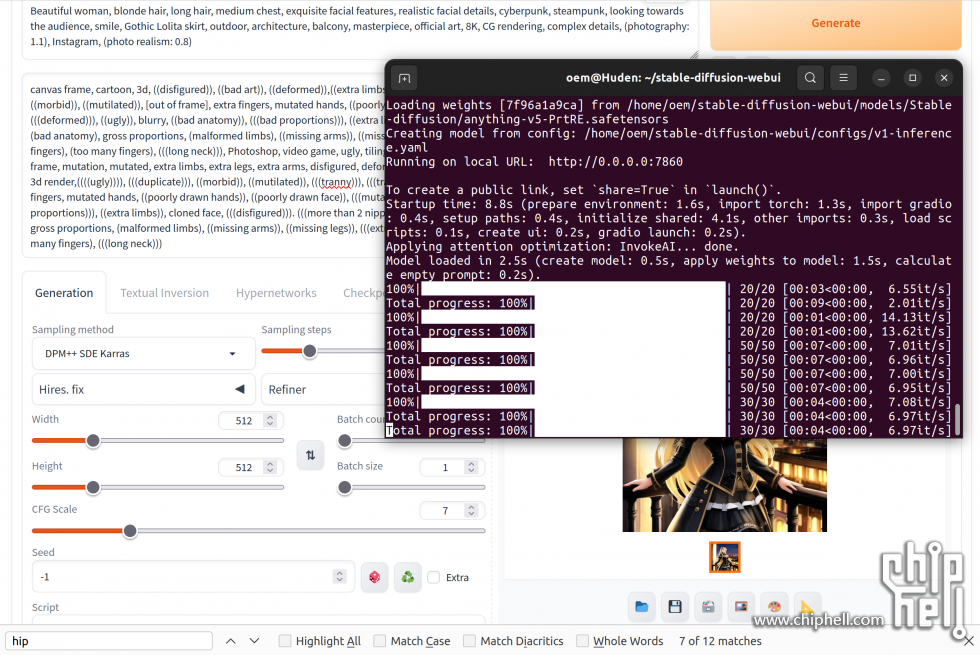Viewport: 980px width, 655px height.
Task: Swap width and height with arrows icon
Action: tap(311, 455)
